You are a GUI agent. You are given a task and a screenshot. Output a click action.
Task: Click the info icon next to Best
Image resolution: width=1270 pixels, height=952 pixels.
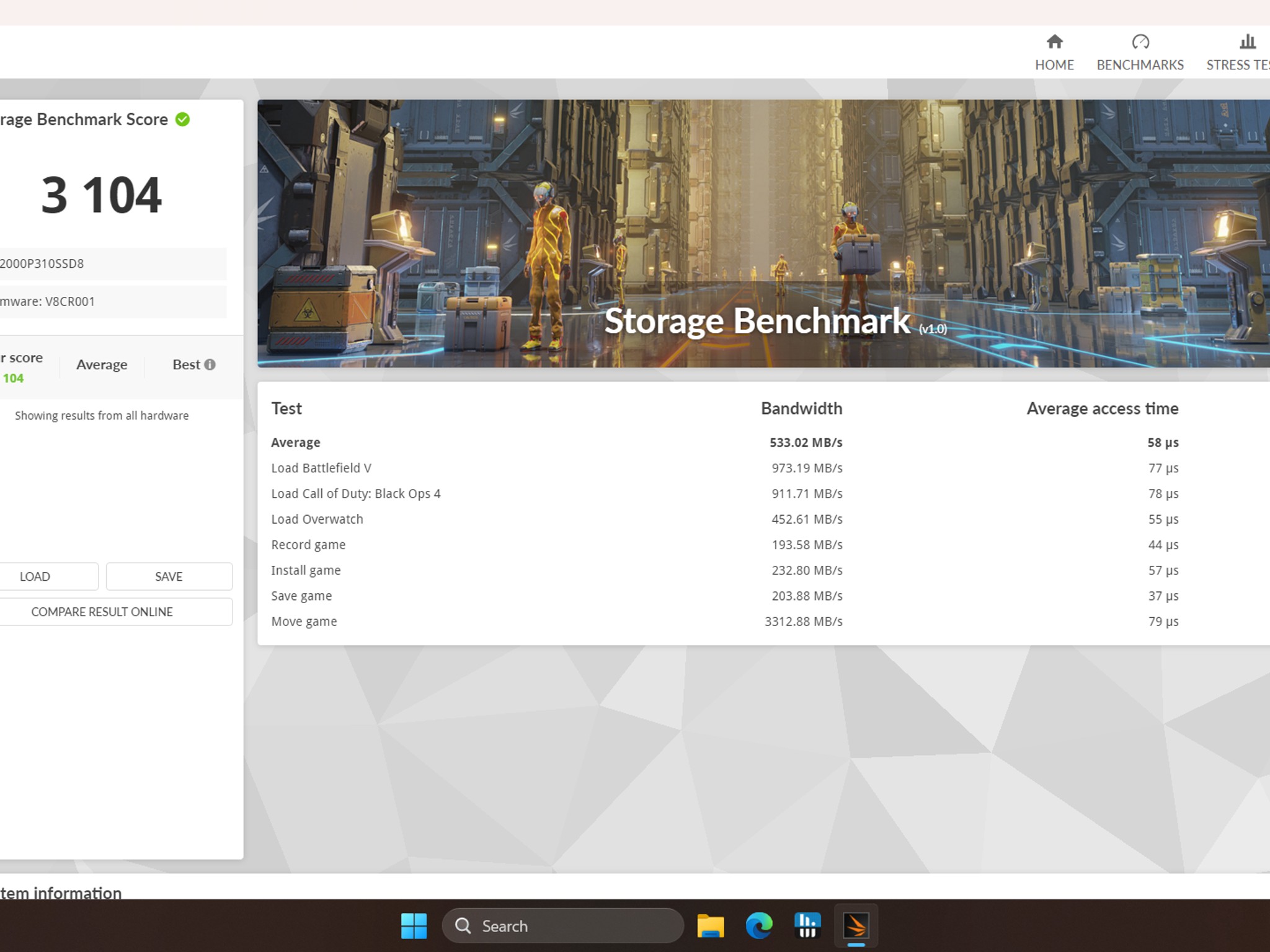click(210, 364)
